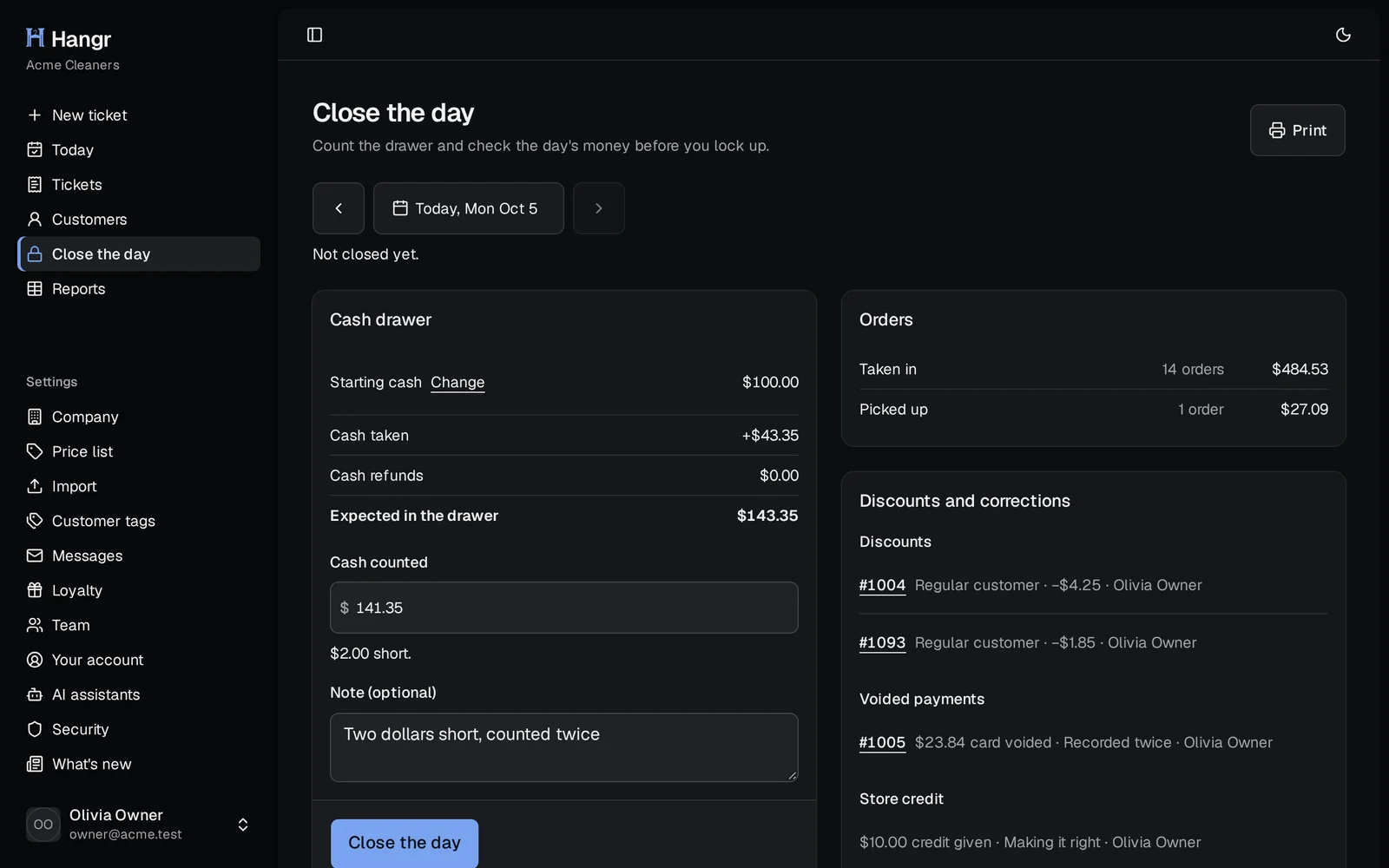Click the document icon beside Tickets
This screenshot has height=868, width=1389.
click(x=35, y=185)
